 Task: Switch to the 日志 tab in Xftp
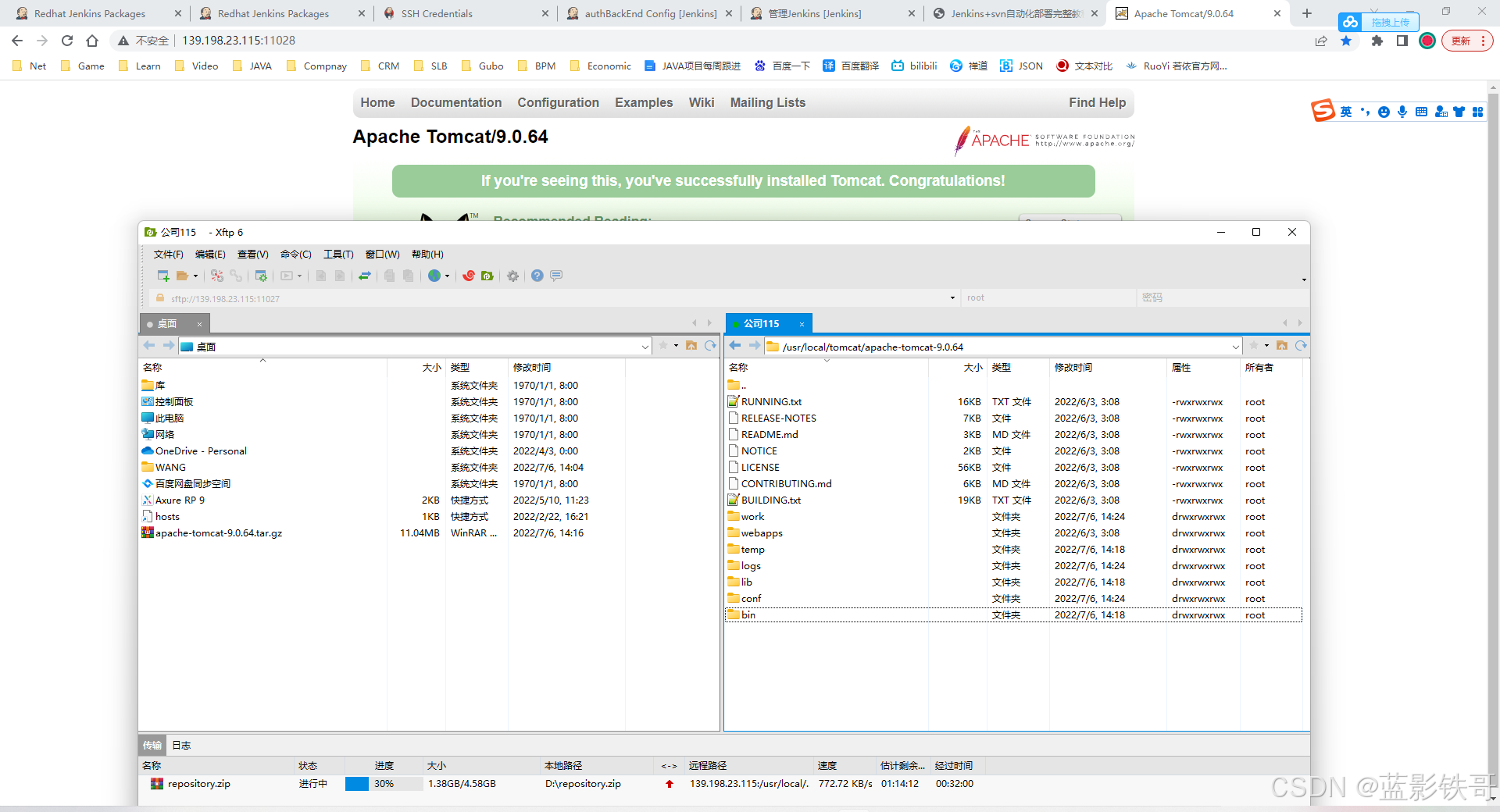tap(181, 746)
